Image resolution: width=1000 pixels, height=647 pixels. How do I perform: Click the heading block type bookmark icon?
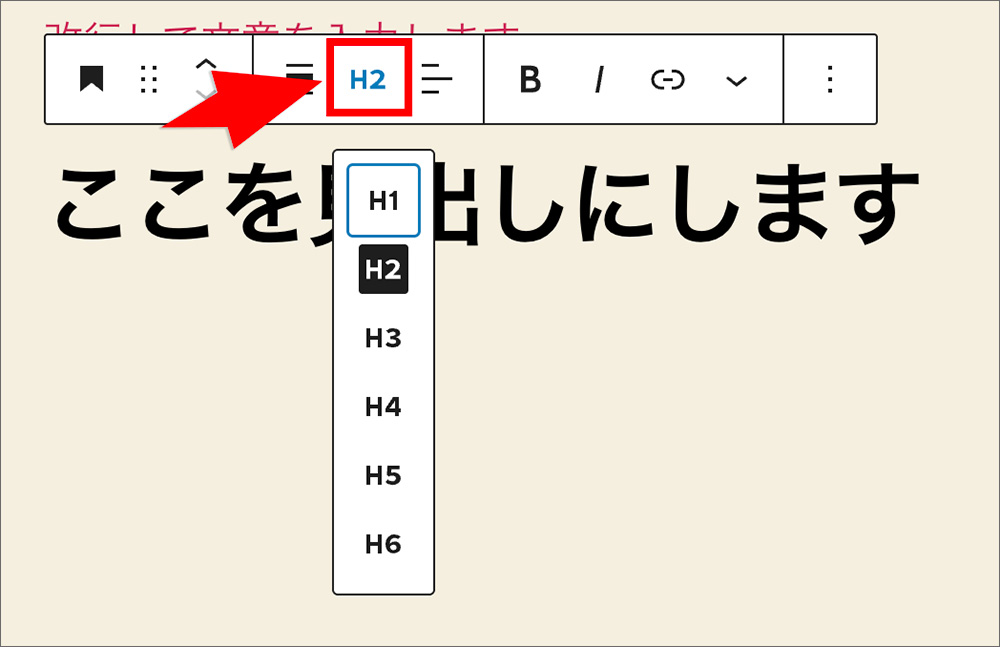click(92, 79)
